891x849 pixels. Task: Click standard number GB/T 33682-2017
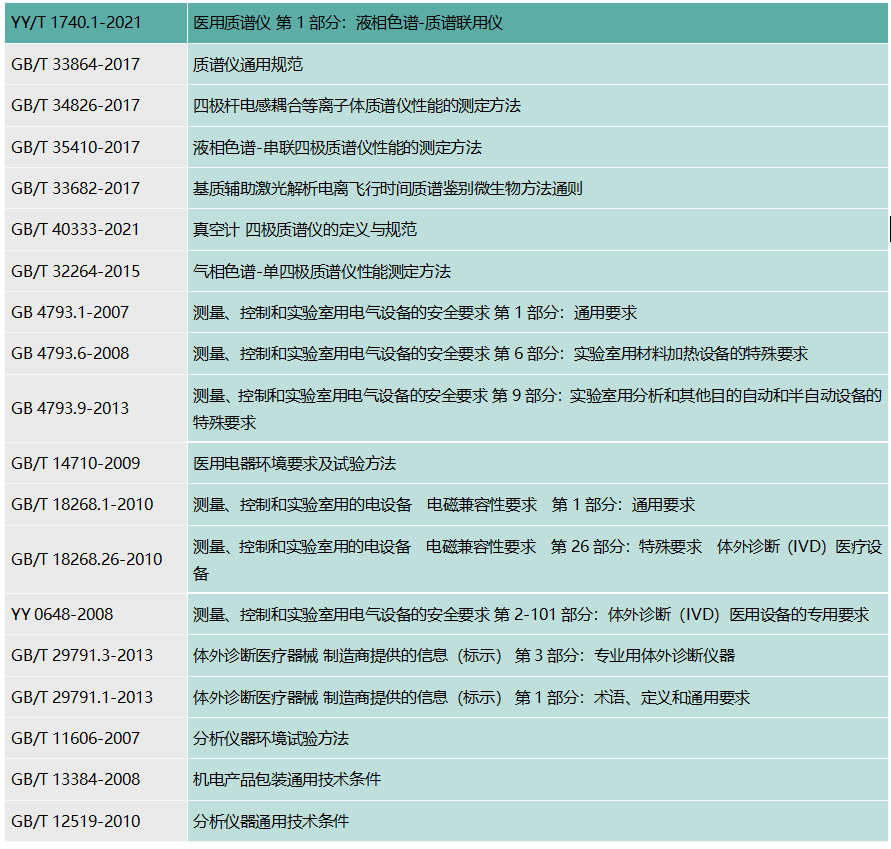[76, 189]
